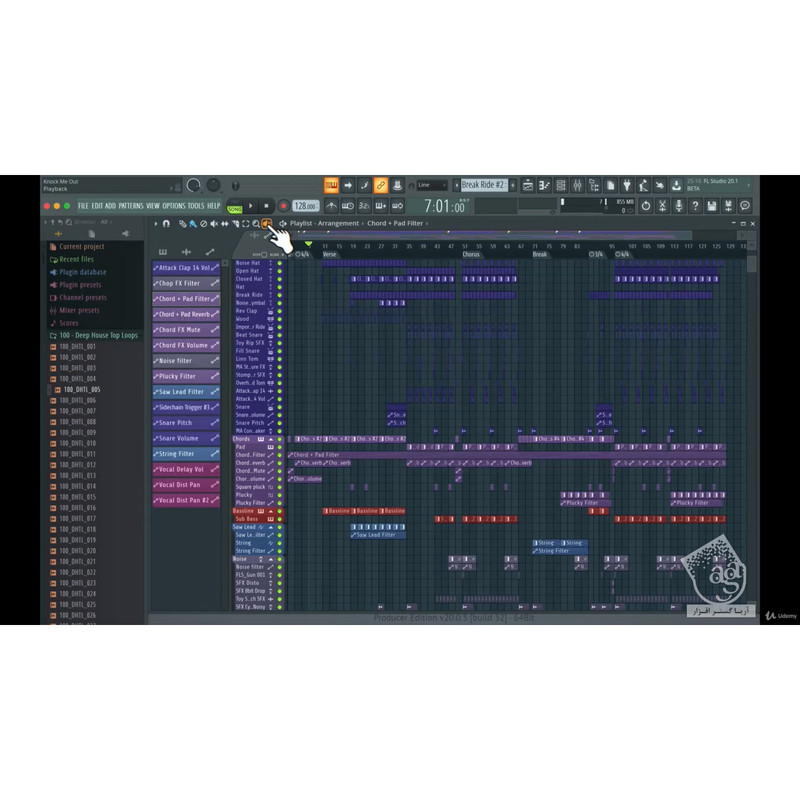Click the metronome icon
800x800 pixels.
331,206
